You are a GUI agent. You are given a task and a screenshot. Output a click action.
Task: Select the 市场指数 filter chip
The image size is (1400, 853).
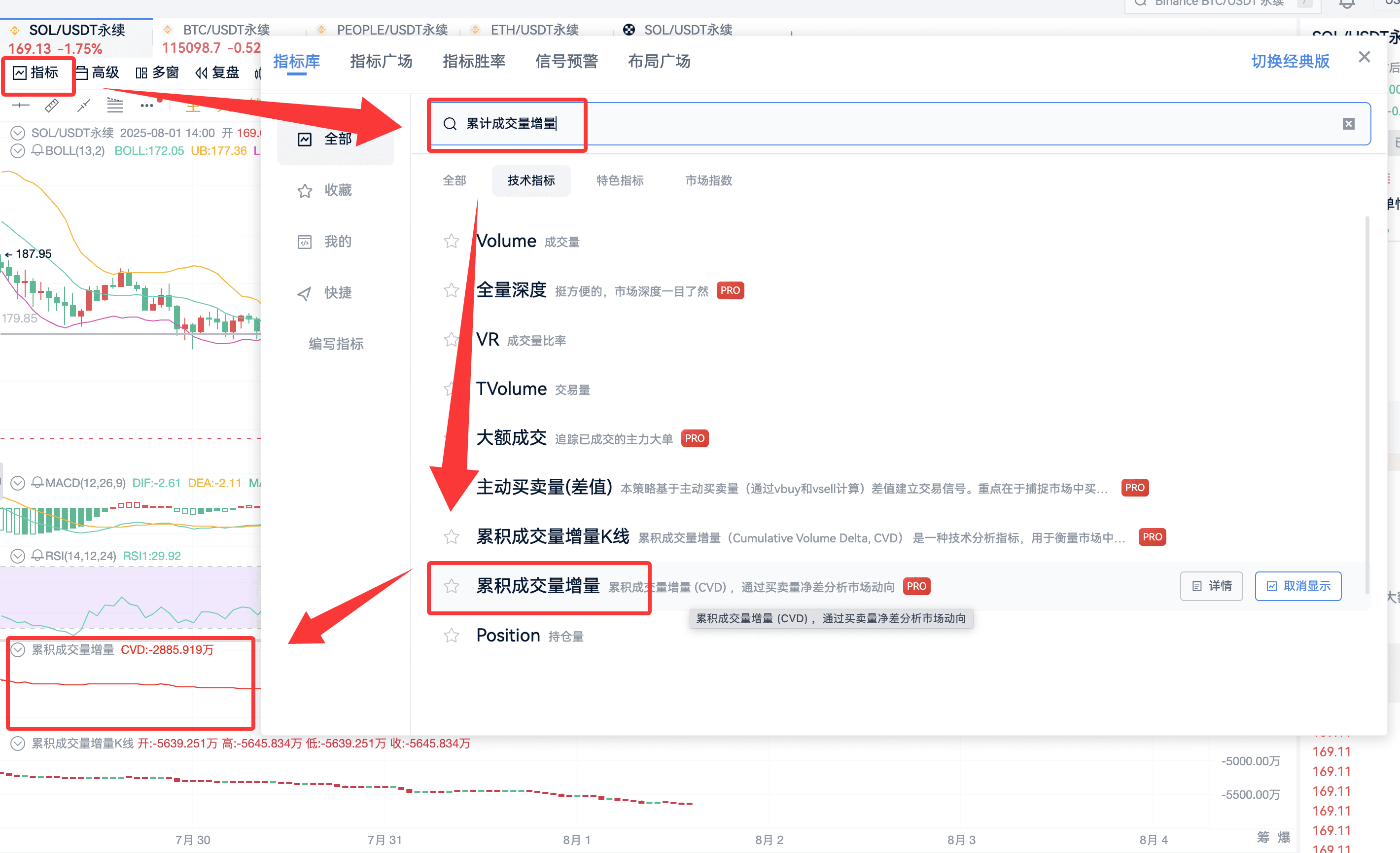pos(708,181)
